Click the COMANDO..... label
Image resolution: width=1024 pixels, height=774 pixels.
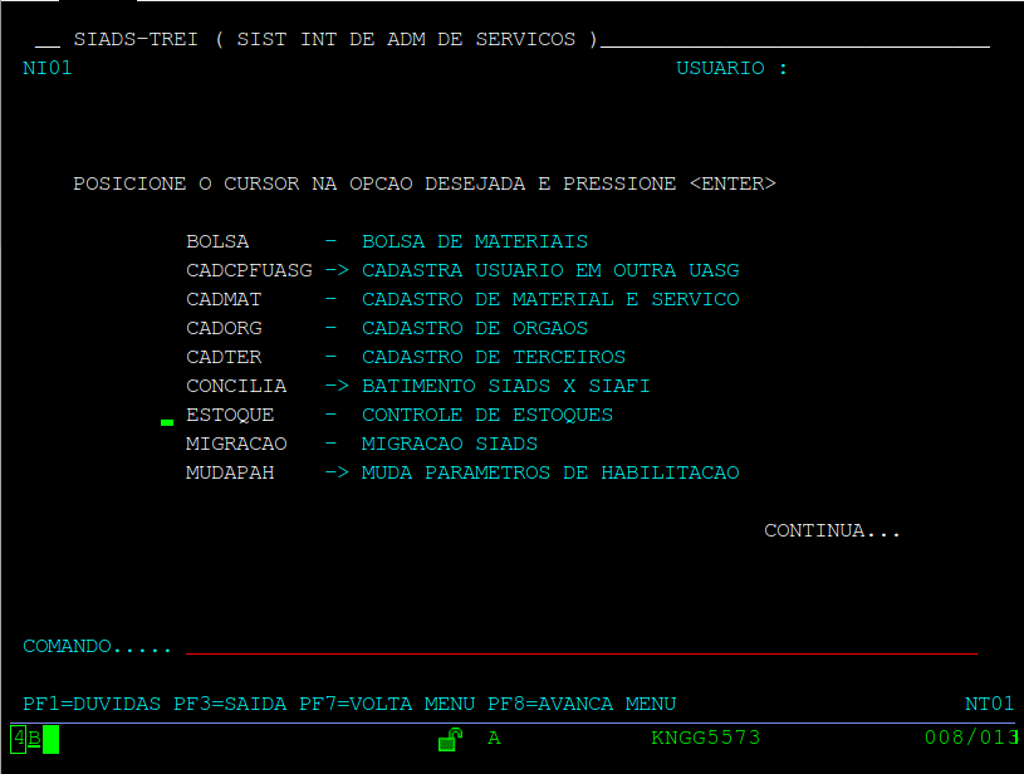click(x=97, y=647)
